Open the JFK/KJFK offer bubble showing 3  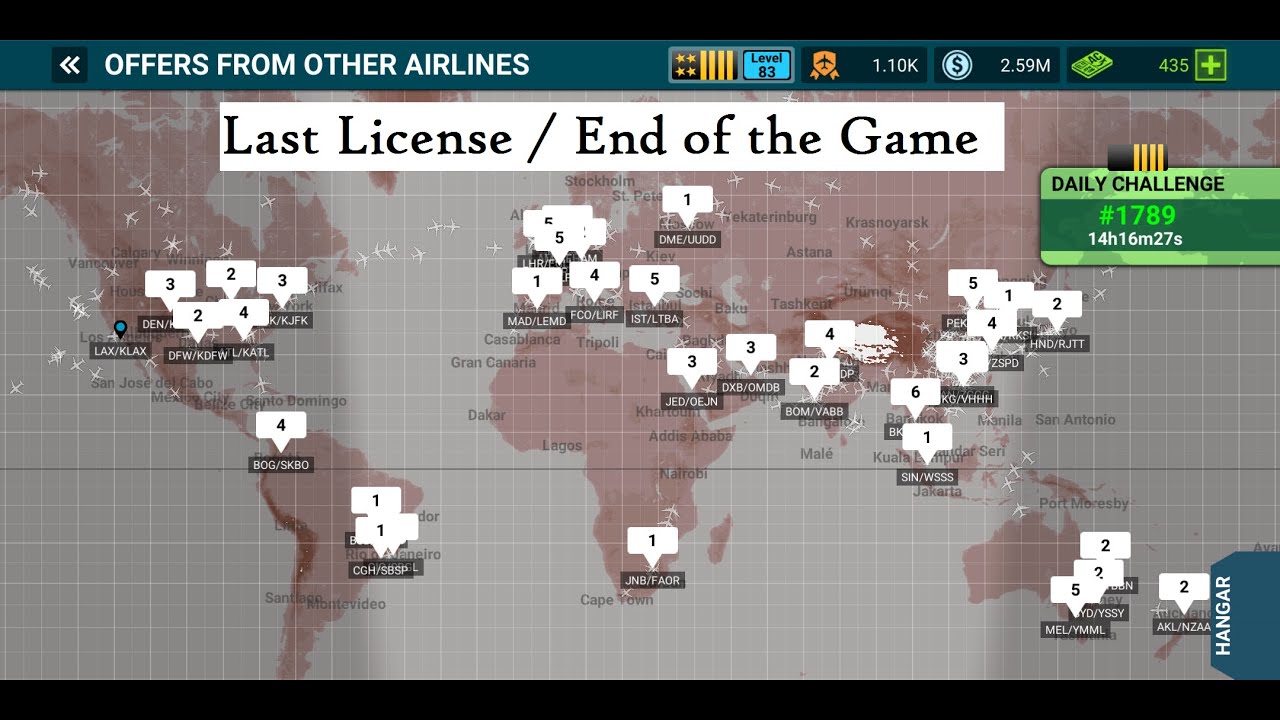point(282,284)
